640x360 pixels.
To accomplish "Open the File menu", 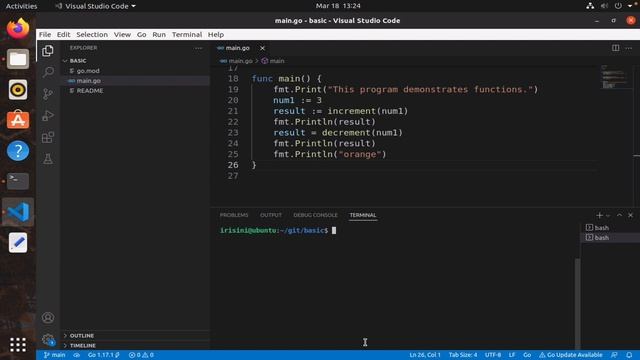I will coord(45,35).
